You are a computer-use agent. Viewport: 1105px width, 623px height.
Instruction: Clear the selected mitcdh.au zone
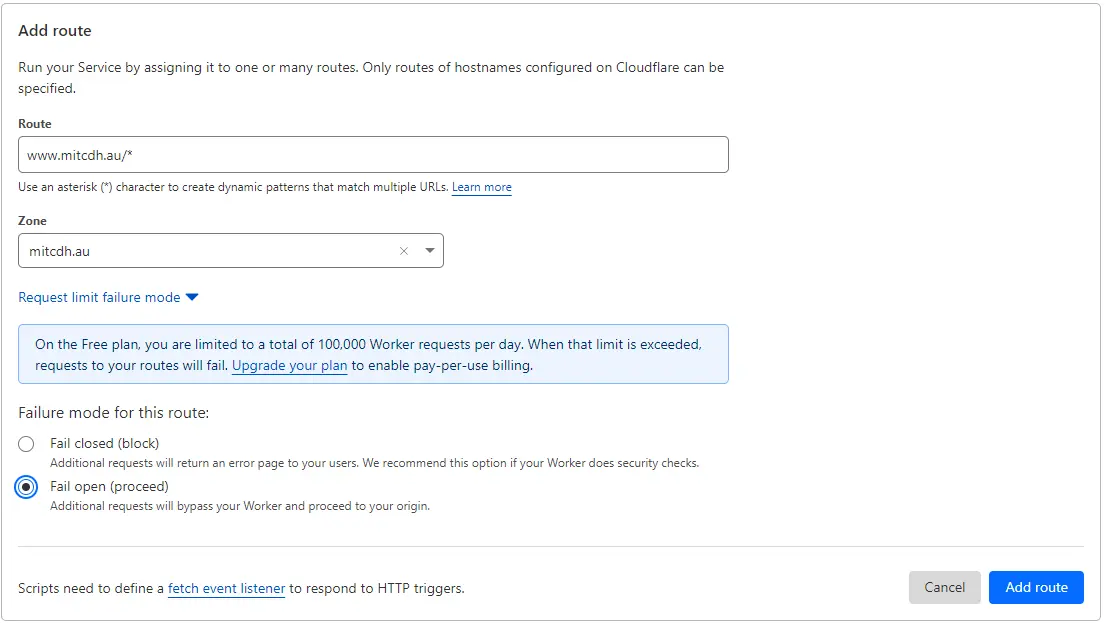404,251
